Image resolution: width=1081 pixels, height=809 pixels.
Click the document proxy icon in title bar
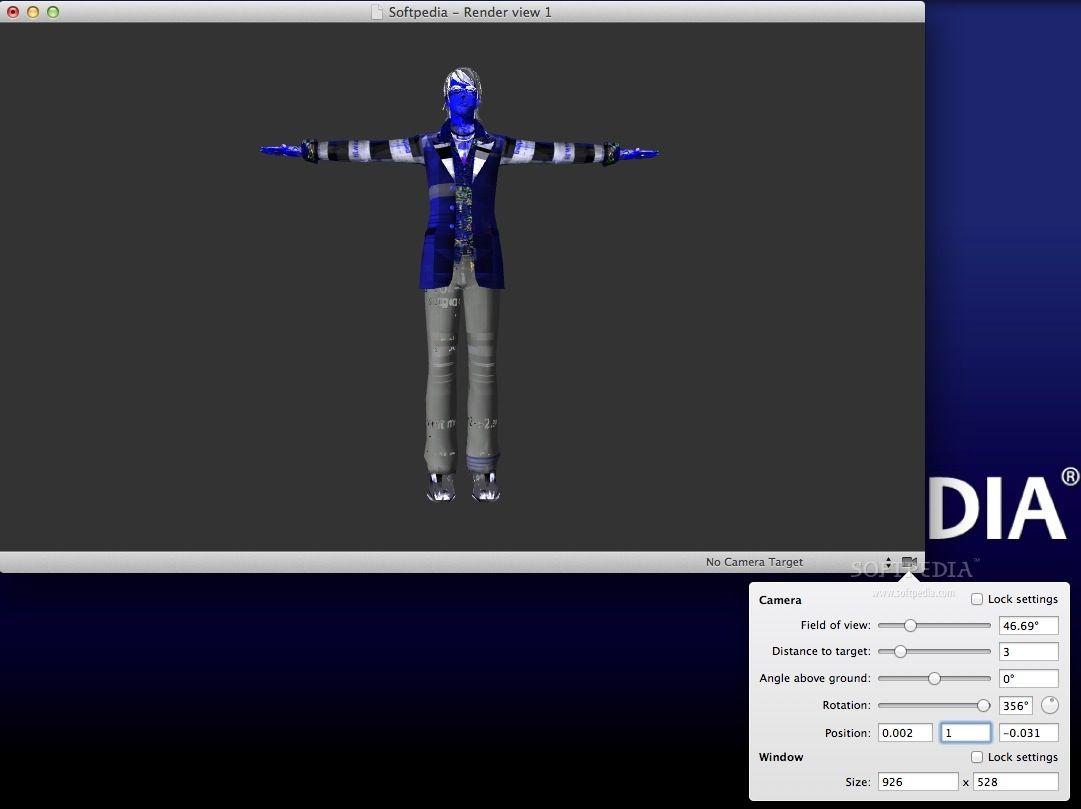click(376, 12)
